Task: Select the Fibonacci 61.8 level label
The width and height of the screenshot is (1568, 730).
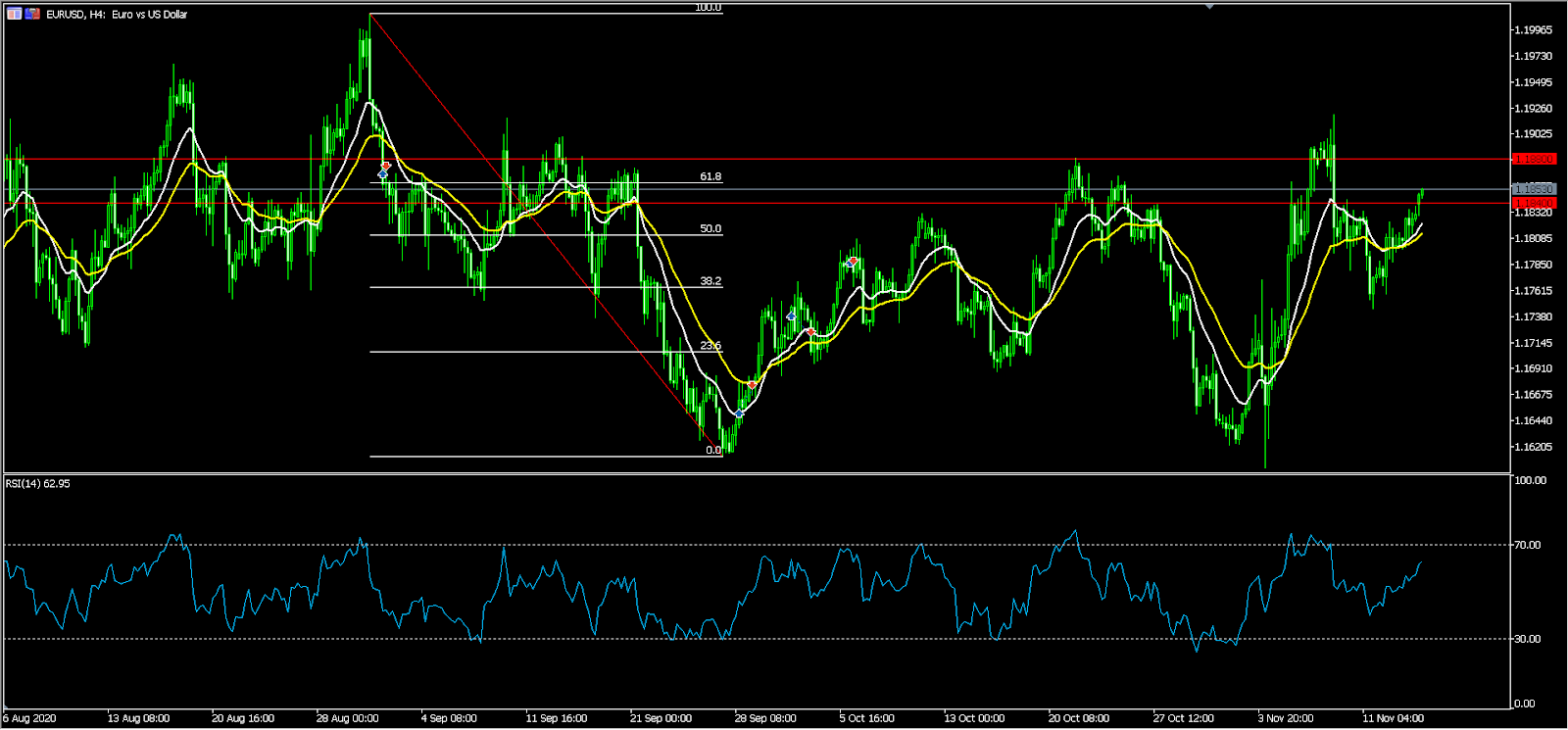Action: point(710,177)
